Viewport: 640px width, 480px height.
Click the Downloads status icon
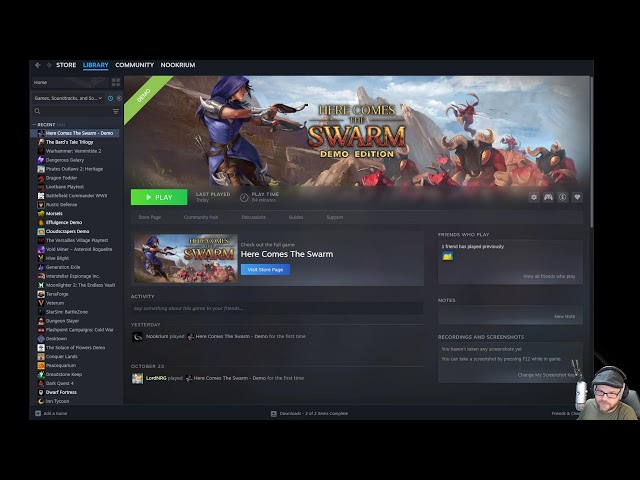274,413
